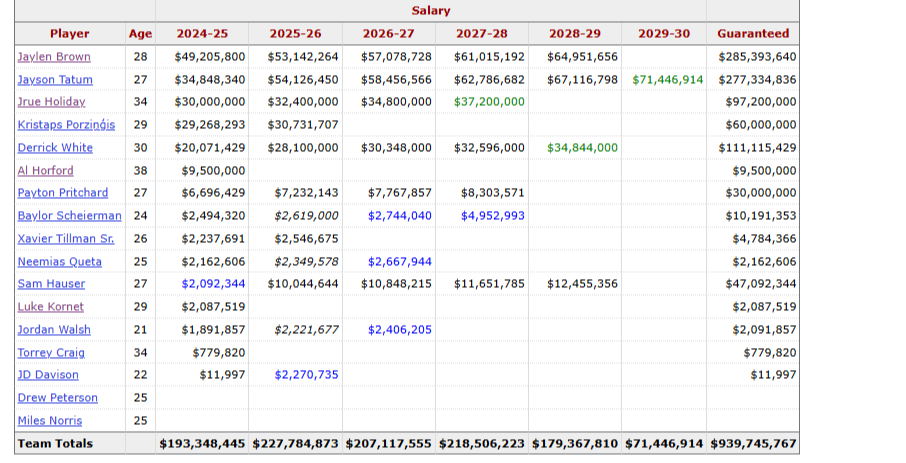The width and height of the screenshot is (906, 463).
Task: Select the $207,117,555 team total
Action: tap(388, 444)
